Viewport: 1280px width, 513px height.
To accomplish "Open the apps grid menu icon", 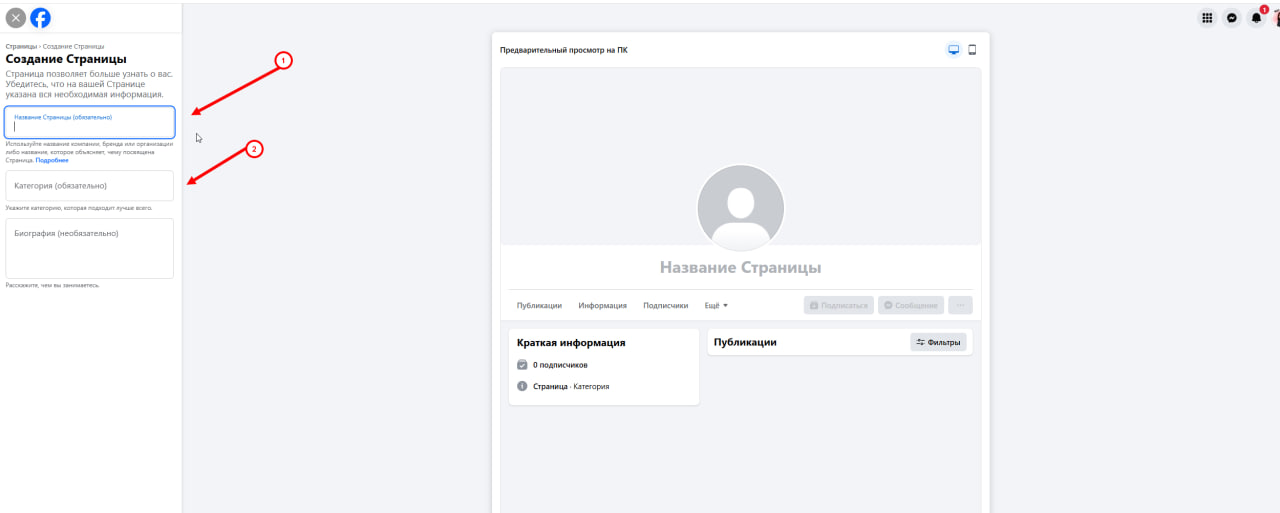I will (1207, 18).
